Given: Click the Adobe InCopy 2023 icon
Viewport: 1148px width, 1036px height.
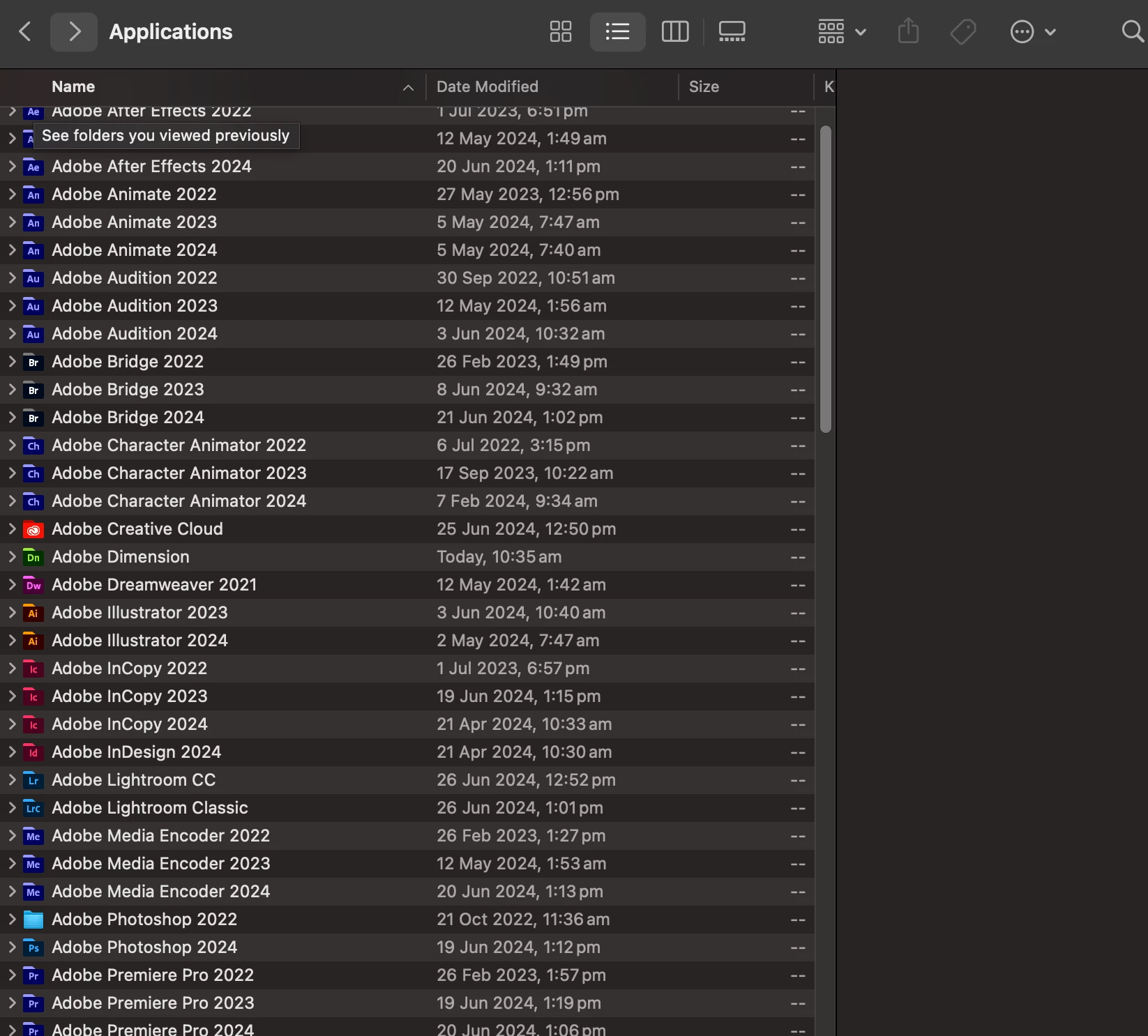Looking at the screenshot, I should [x=33, y=696].
